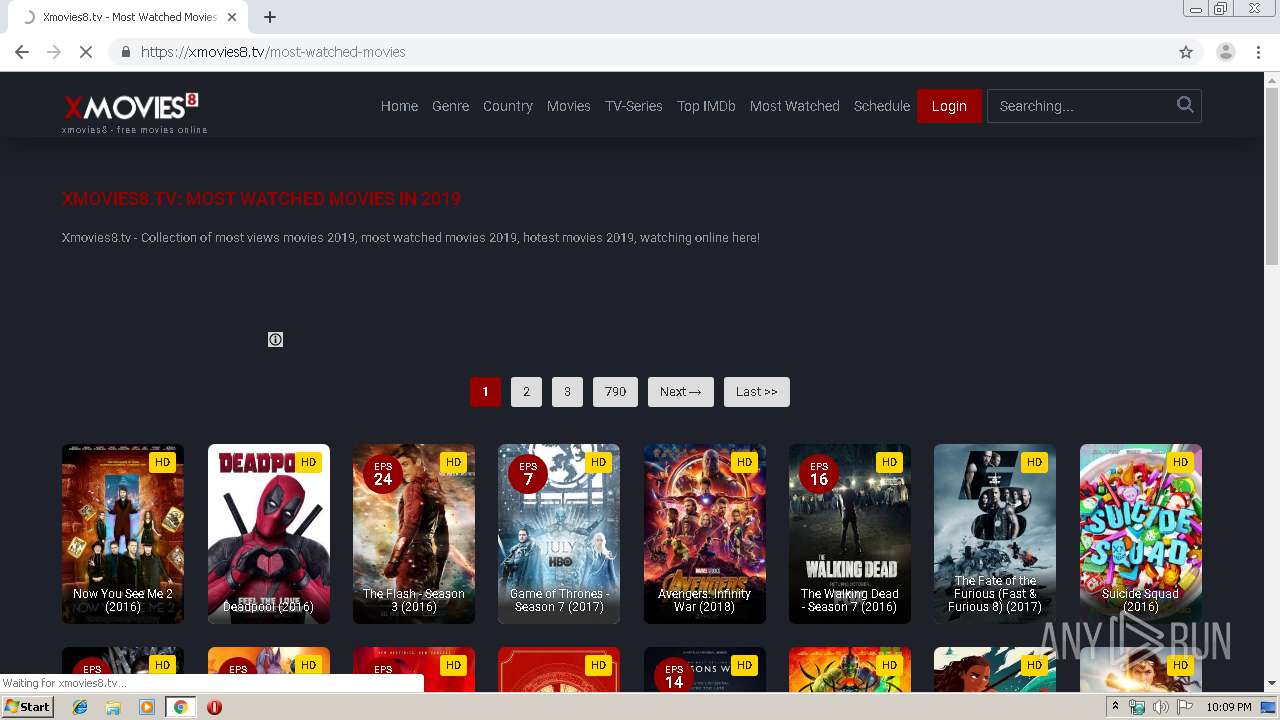
Task: Click the Next pagination button
Action: pos(681,392)
